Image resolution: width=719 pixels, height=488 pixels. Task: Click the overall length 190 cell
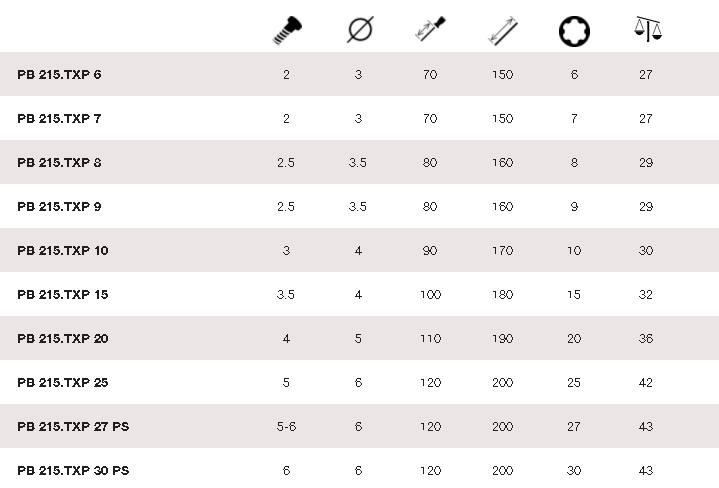coord(502,339)
